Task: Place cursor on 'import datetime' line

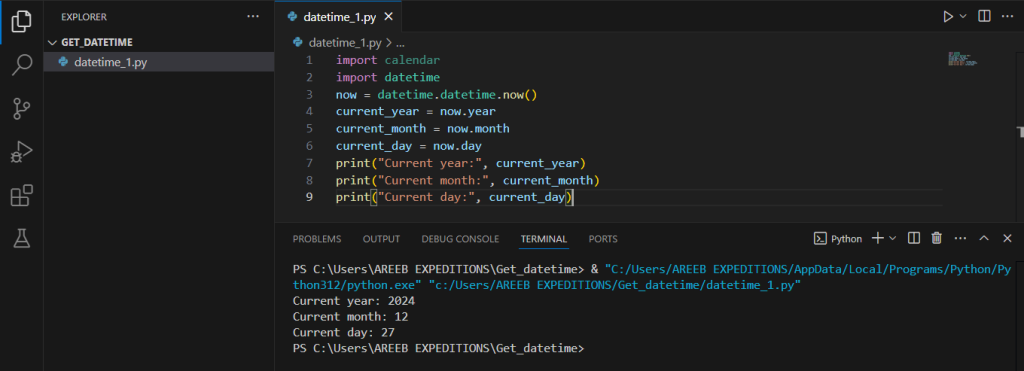Action: point(388,77)
